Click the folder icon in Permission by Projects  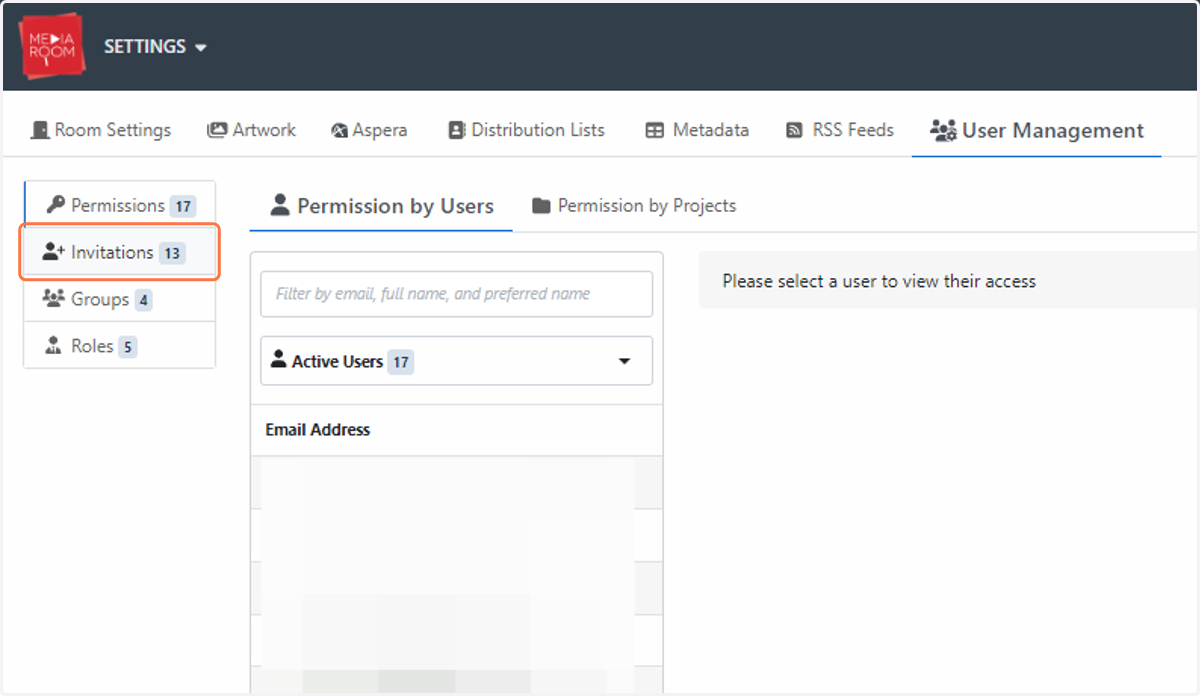541,206
